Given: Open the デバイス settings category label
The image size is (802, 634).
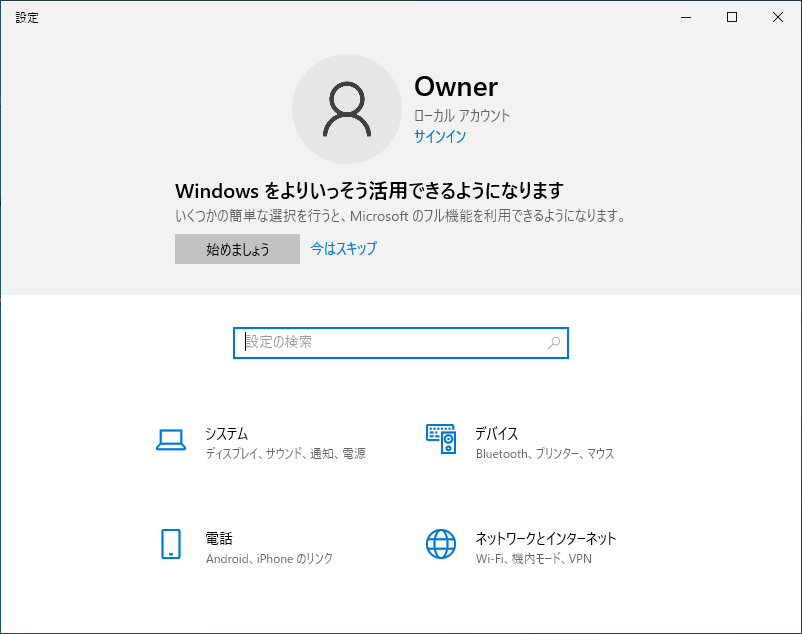Looking at the screenshot, I should point(497,434).
